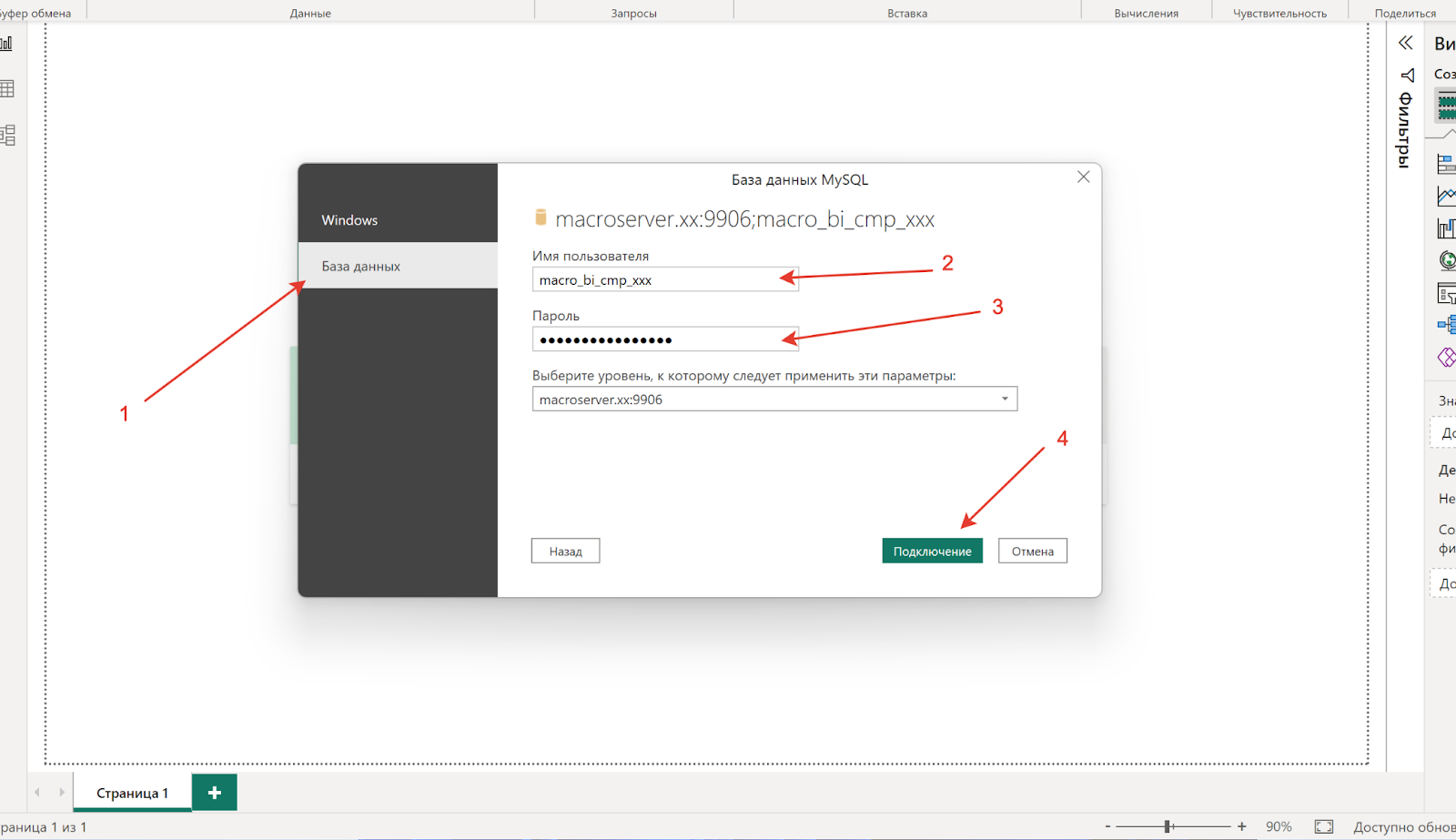
Task: Click the zoom slider handle
Action: [1168, 826]
